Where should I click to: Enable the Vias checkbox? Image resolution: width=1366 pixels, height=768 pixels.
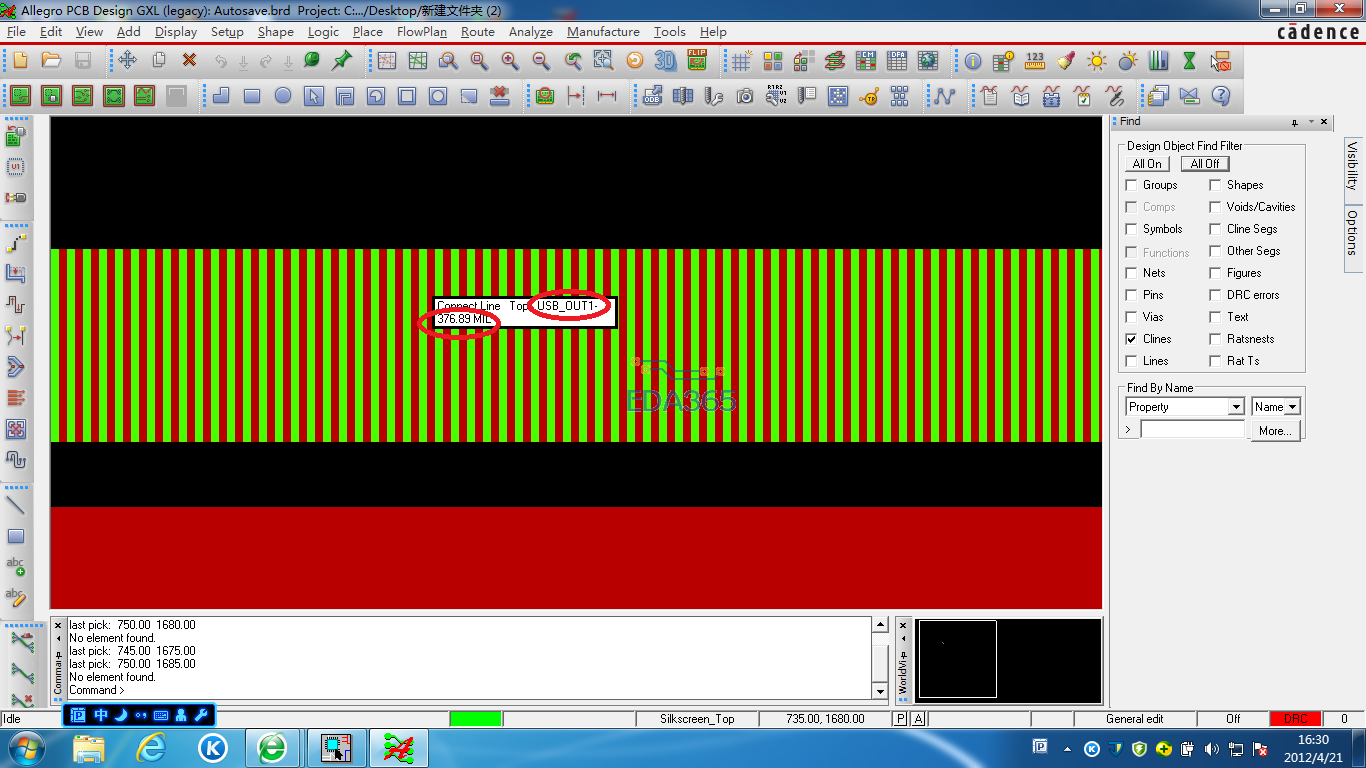pos(1132,317)
